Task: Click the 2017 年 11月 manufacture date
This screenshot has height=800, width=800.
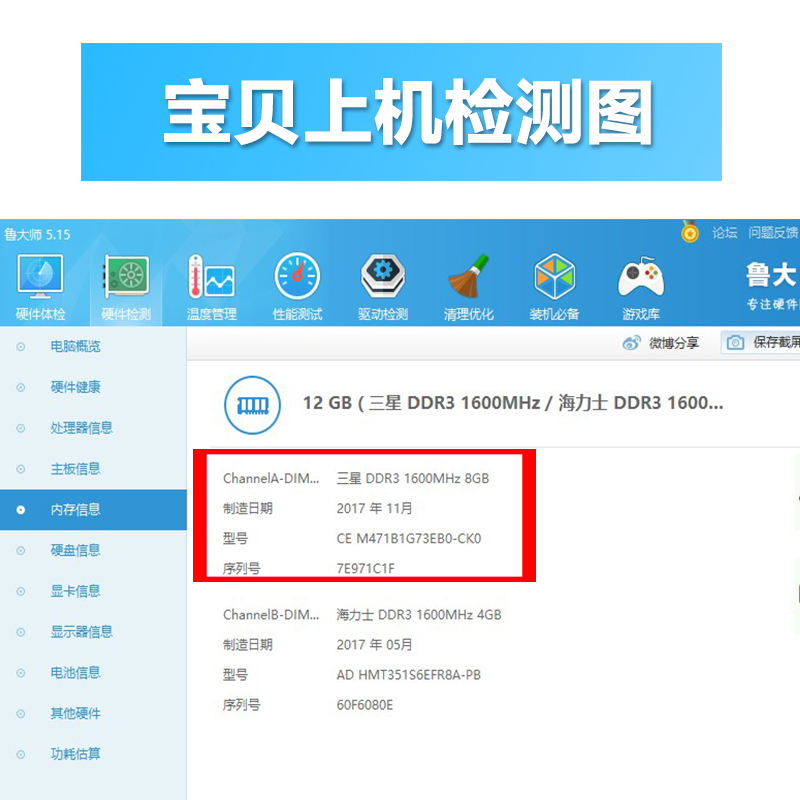Action: point(374,509)
